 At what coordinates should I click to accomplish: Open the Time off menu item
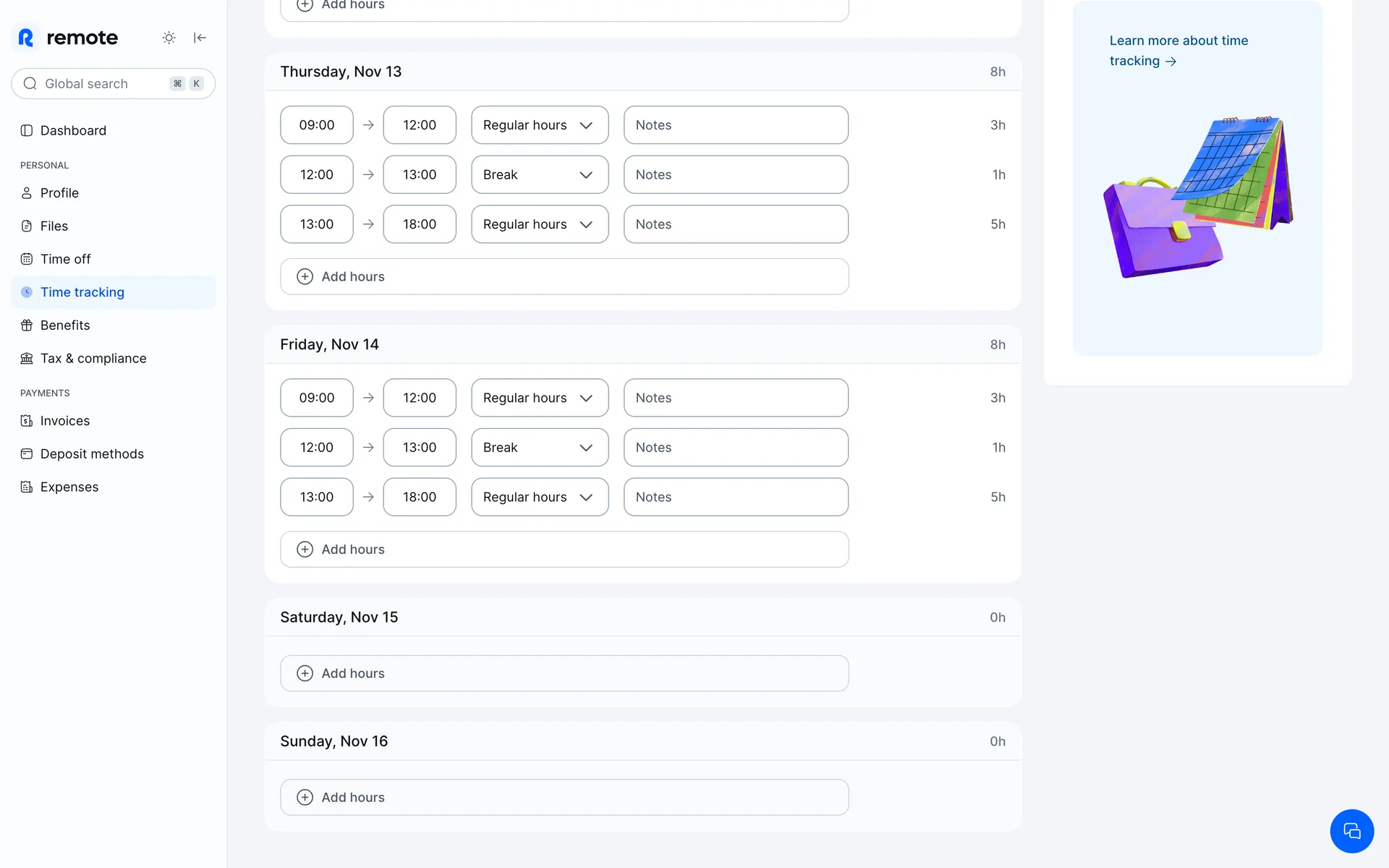coord(65,259)
